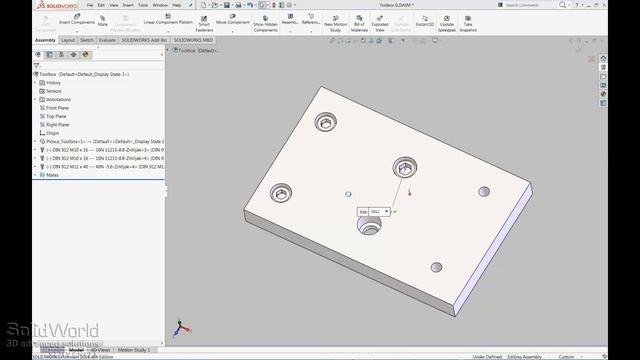Select the Origin in the tree
Image resolution: width=640 pixels, height=360 pixels.
click(x=52, y=133)
